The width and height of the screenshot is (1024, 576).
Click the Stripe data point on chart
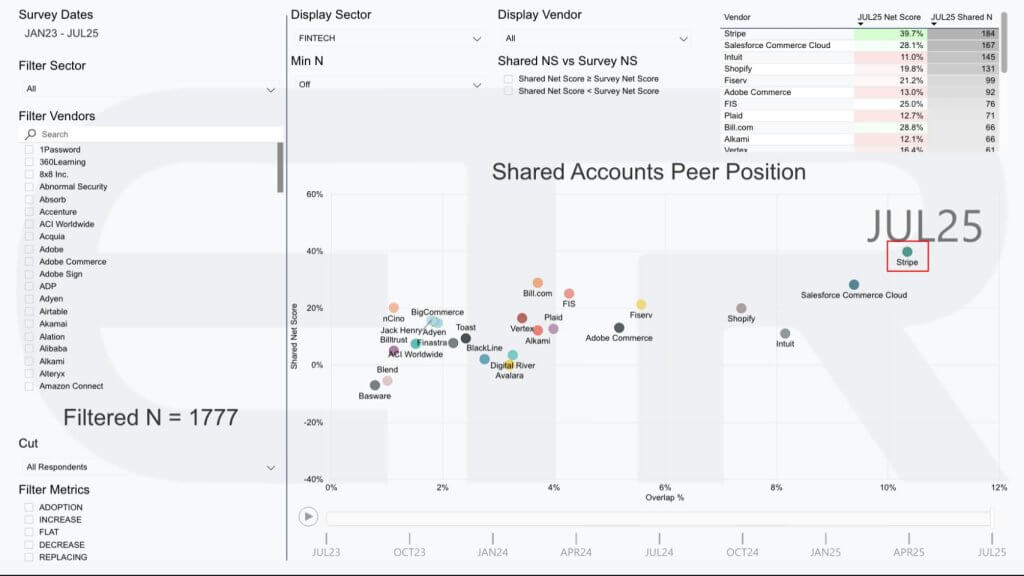click(907, 252)
